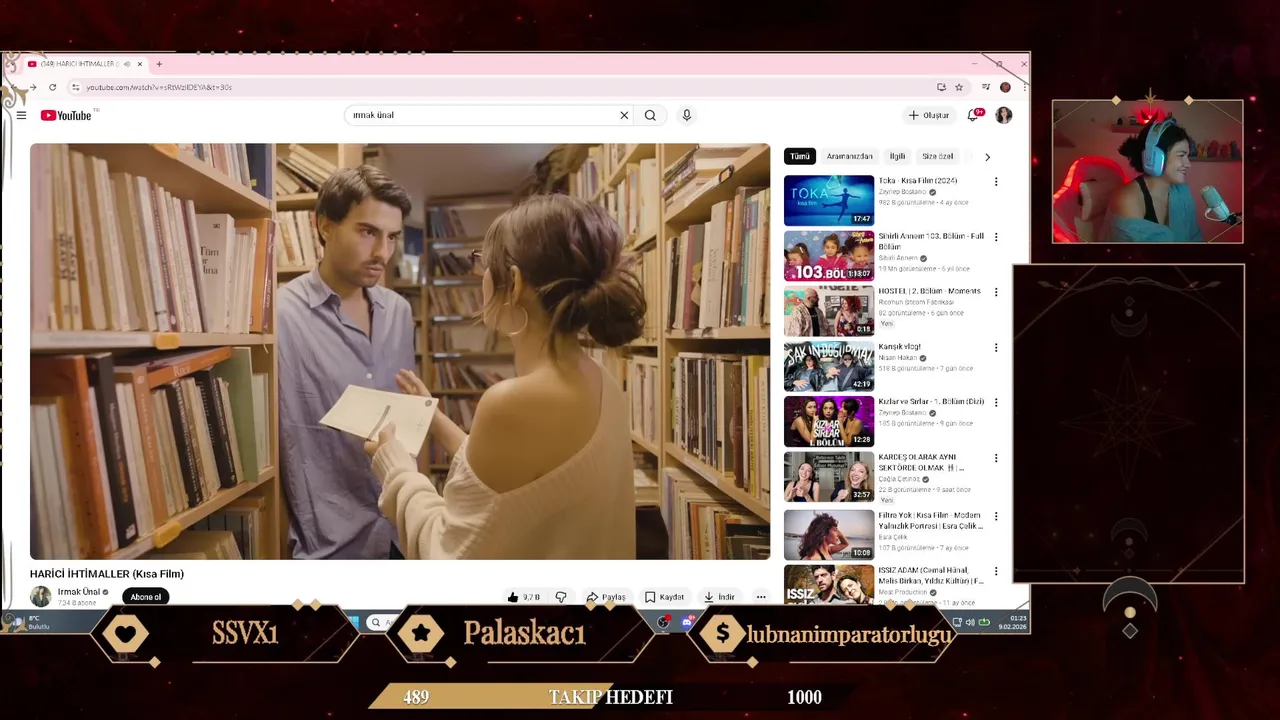The image size is (1280, 720).
Task: Open options menu for Toka Kısa Film
Action: point(995,182)
